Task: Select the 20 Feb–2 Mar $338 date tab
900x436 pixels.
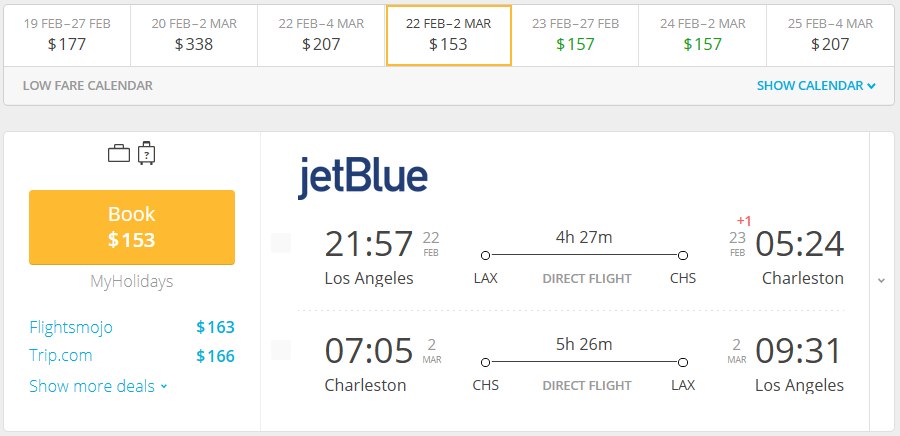Action: click(194, 36)
